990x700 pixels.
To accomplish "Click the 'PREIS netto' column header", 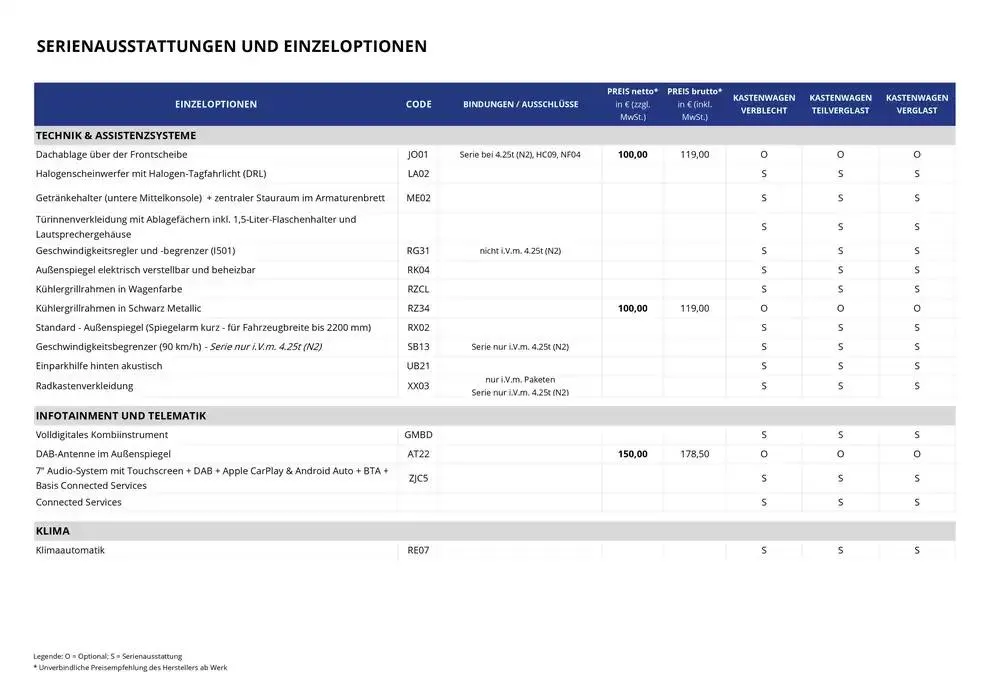I will pos(632,104).
